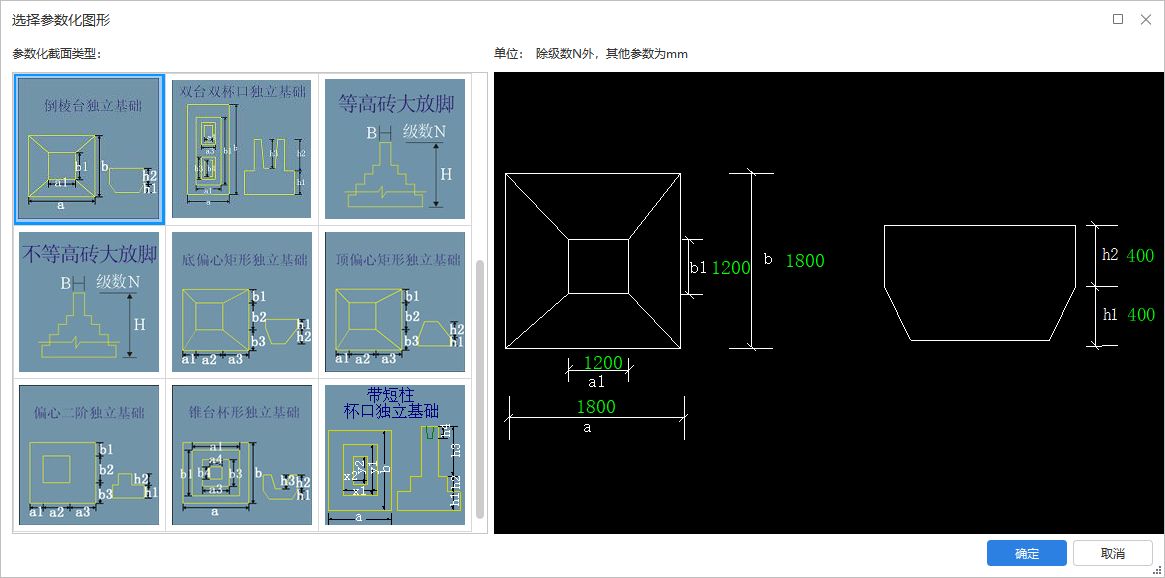This screenshot has height=578, width=1165.
Task: Close the 选择参数化图形 dialog
Action: pos(1146,19)
